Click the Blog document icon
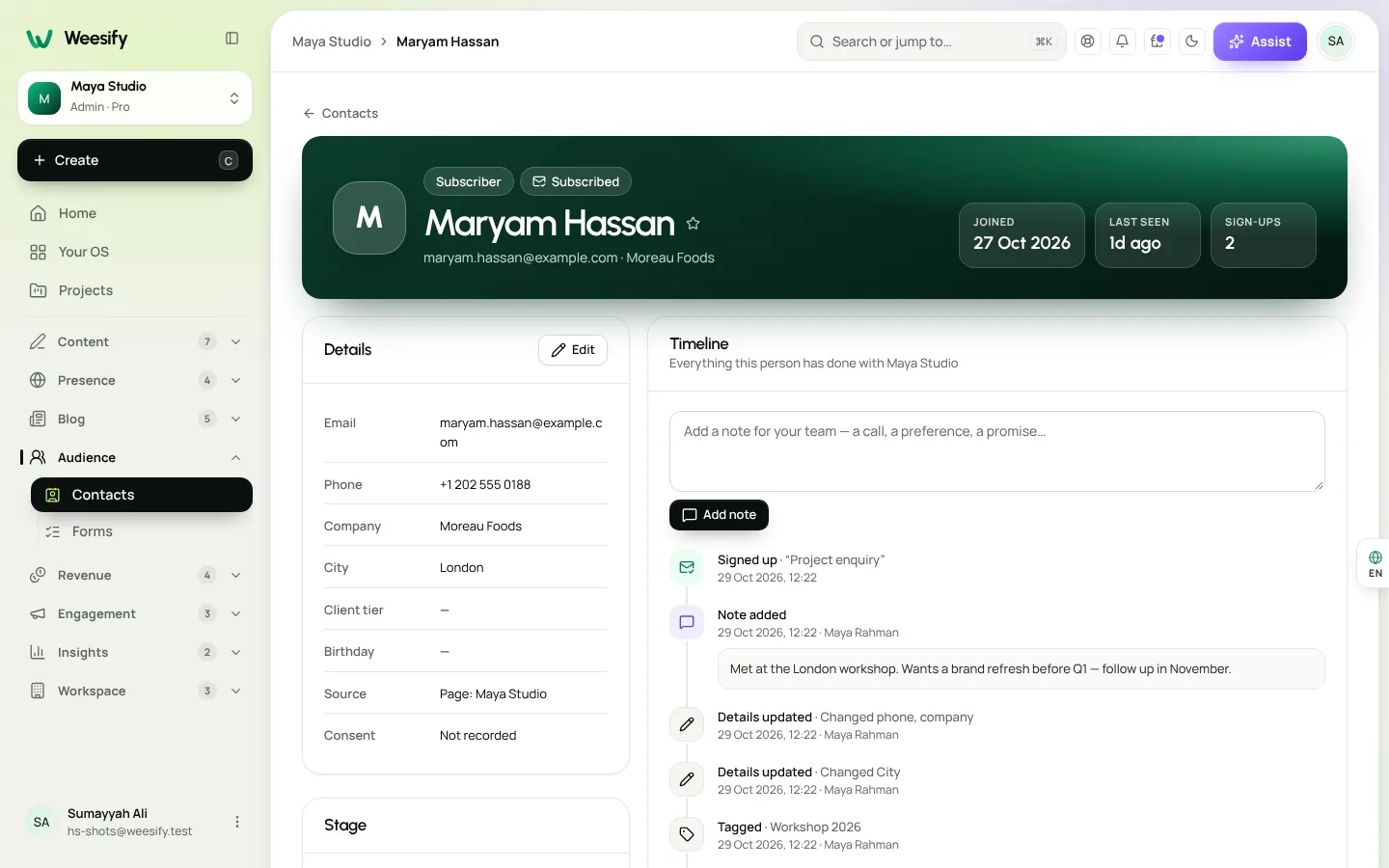 coord(38,419)
